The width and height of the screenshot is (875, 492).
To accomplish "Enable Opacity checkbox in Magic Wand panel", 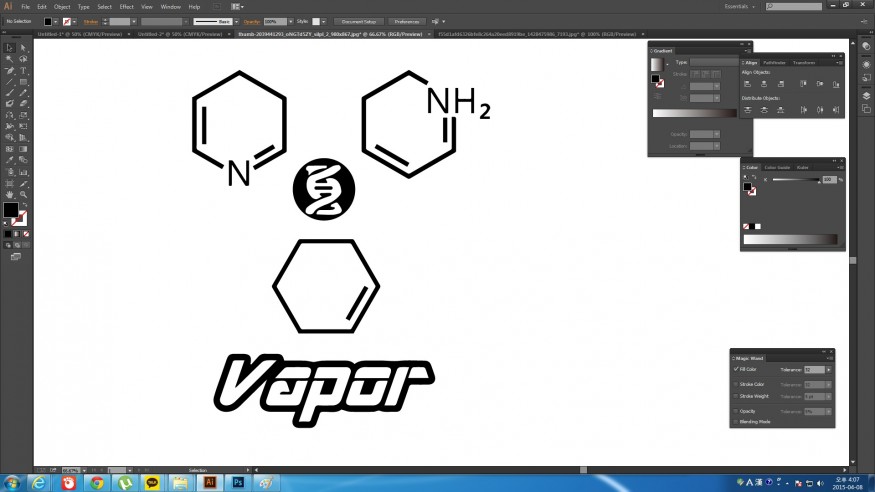I will pos(736,411).
